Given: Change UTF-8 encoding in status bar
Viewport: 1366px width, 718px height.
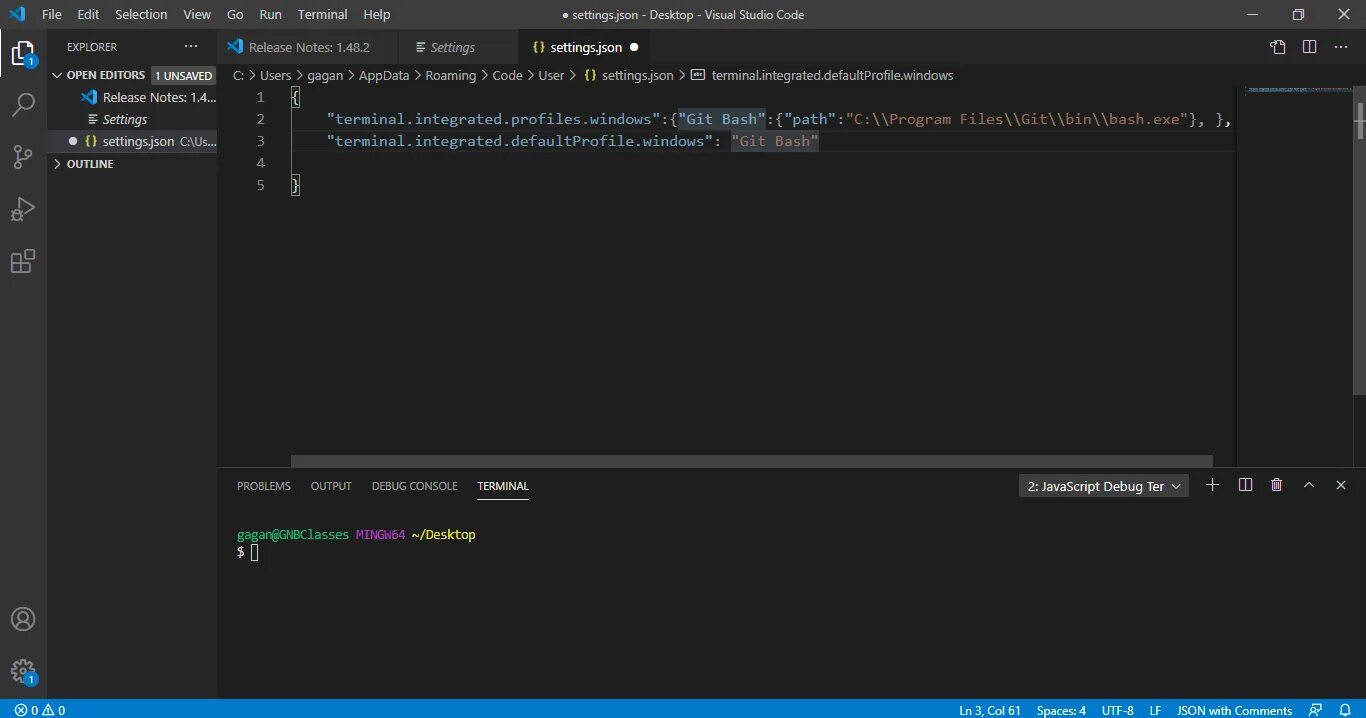Looking at the screenshot, I should click(1117, 710).
